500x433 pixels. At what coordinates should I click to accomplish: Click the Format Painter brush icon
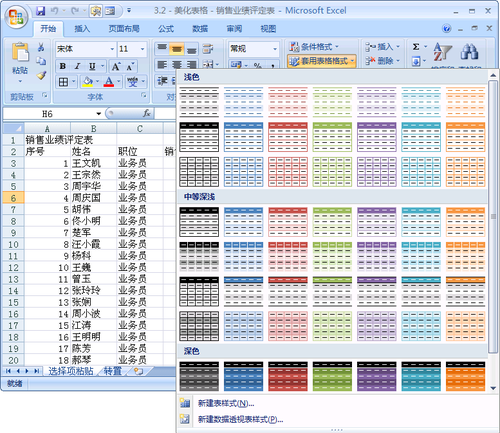pos(41,76)
